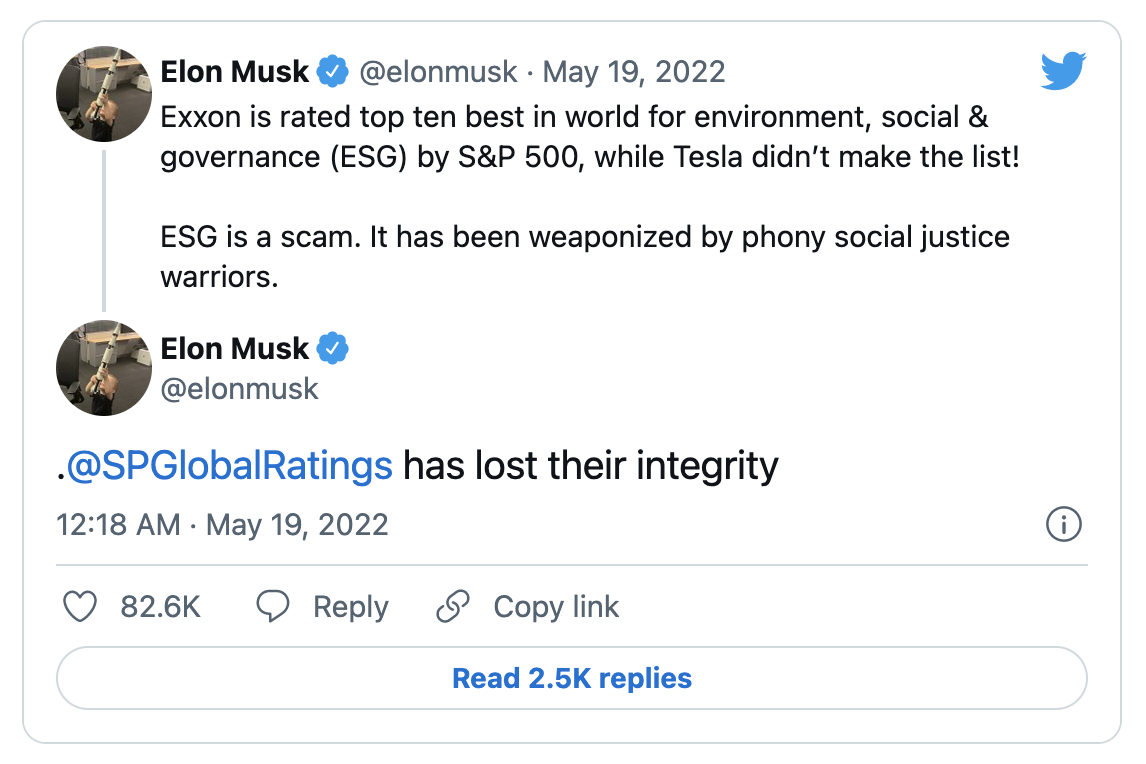Click the verified badge on the parent tweet

(333, 72)
